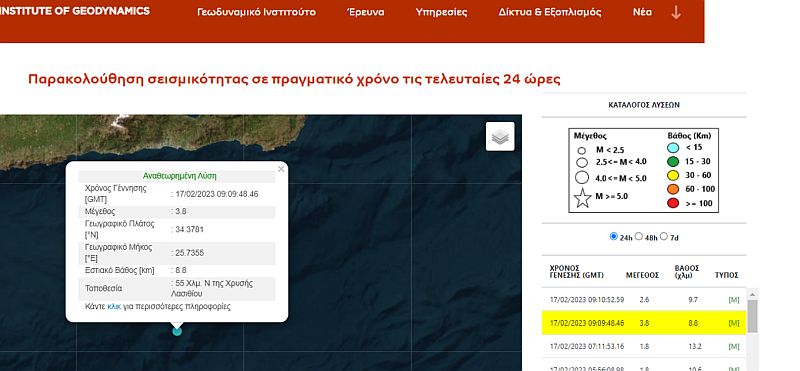
Task: Select the 48h time range radio
Action: tap(638, 236)
